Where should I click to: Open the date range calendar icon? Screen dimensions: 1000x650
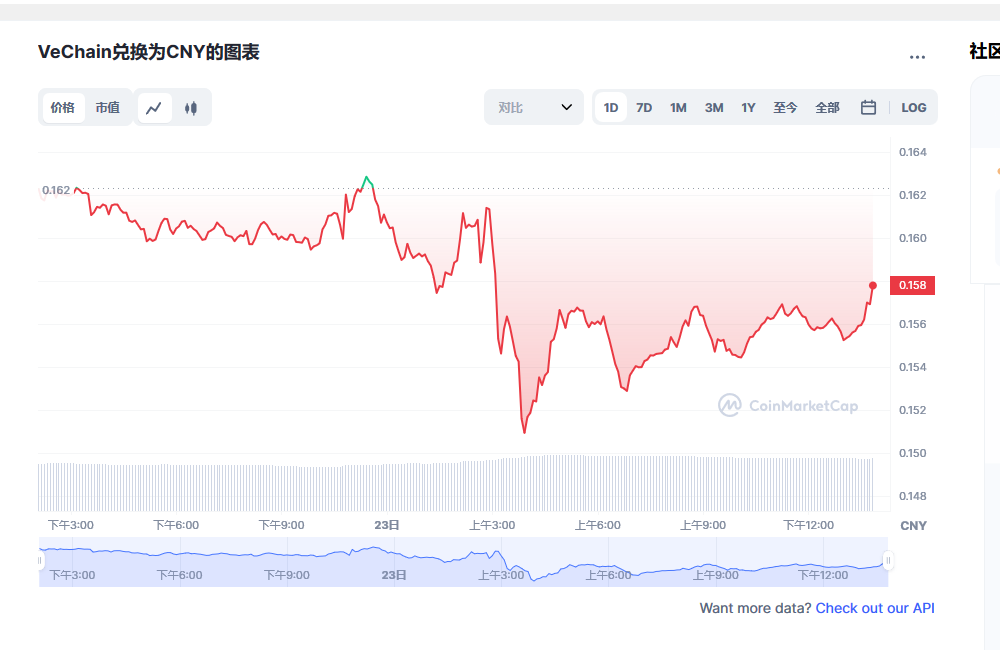(x=868, y=107)
